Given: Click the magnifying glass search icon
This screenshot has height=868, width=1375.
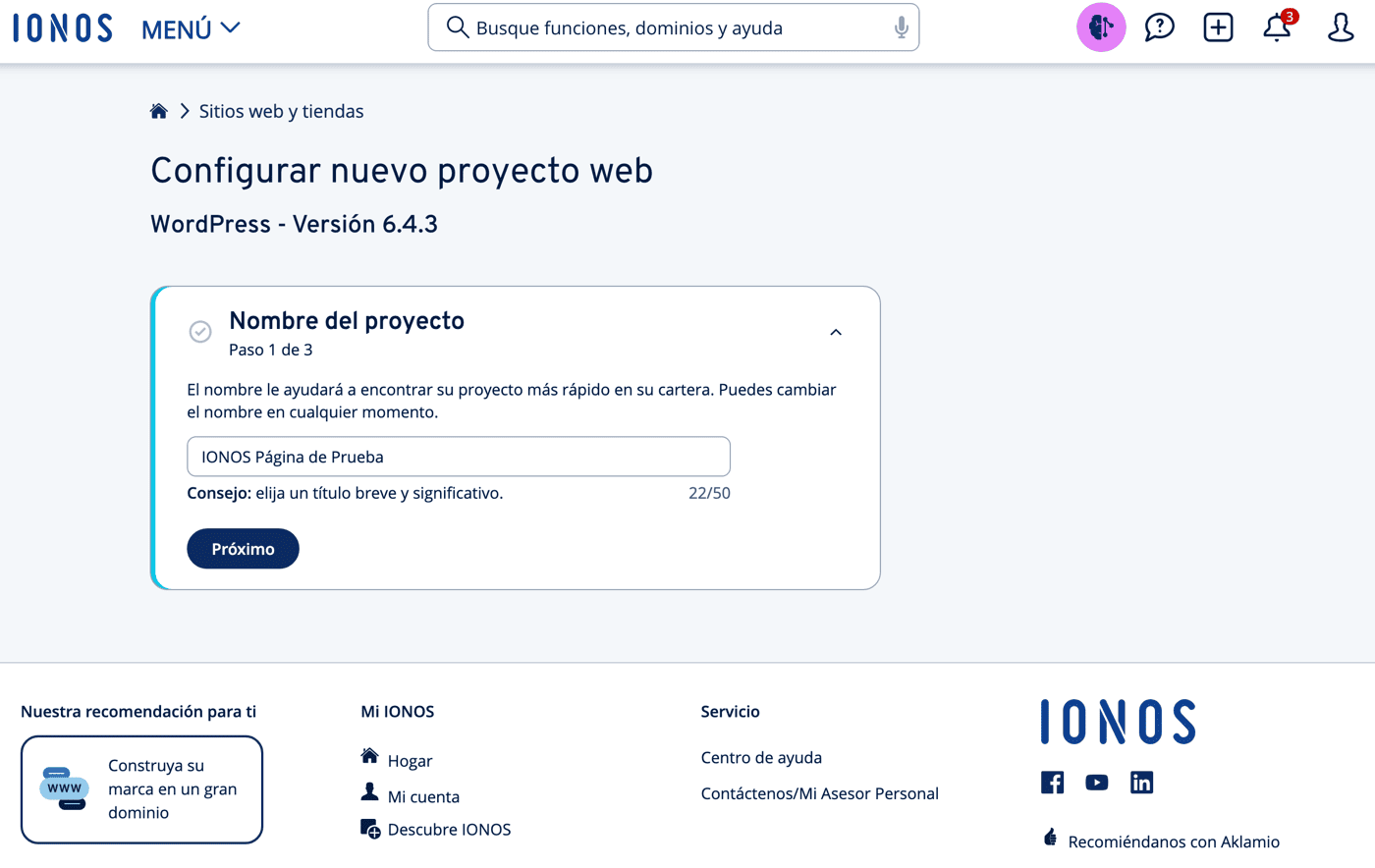Looking at the screenshot, I should click(457, 27).
